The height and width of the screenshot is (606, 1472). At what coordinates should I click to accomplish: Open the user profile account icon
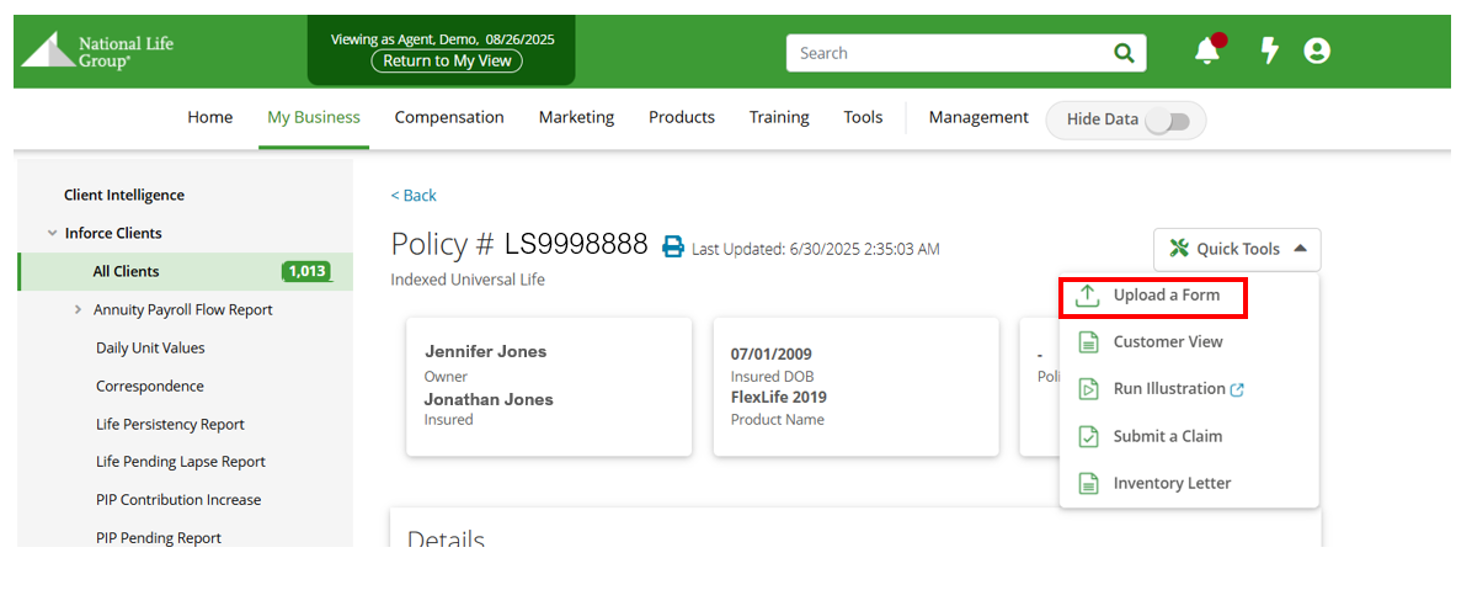1317,51
